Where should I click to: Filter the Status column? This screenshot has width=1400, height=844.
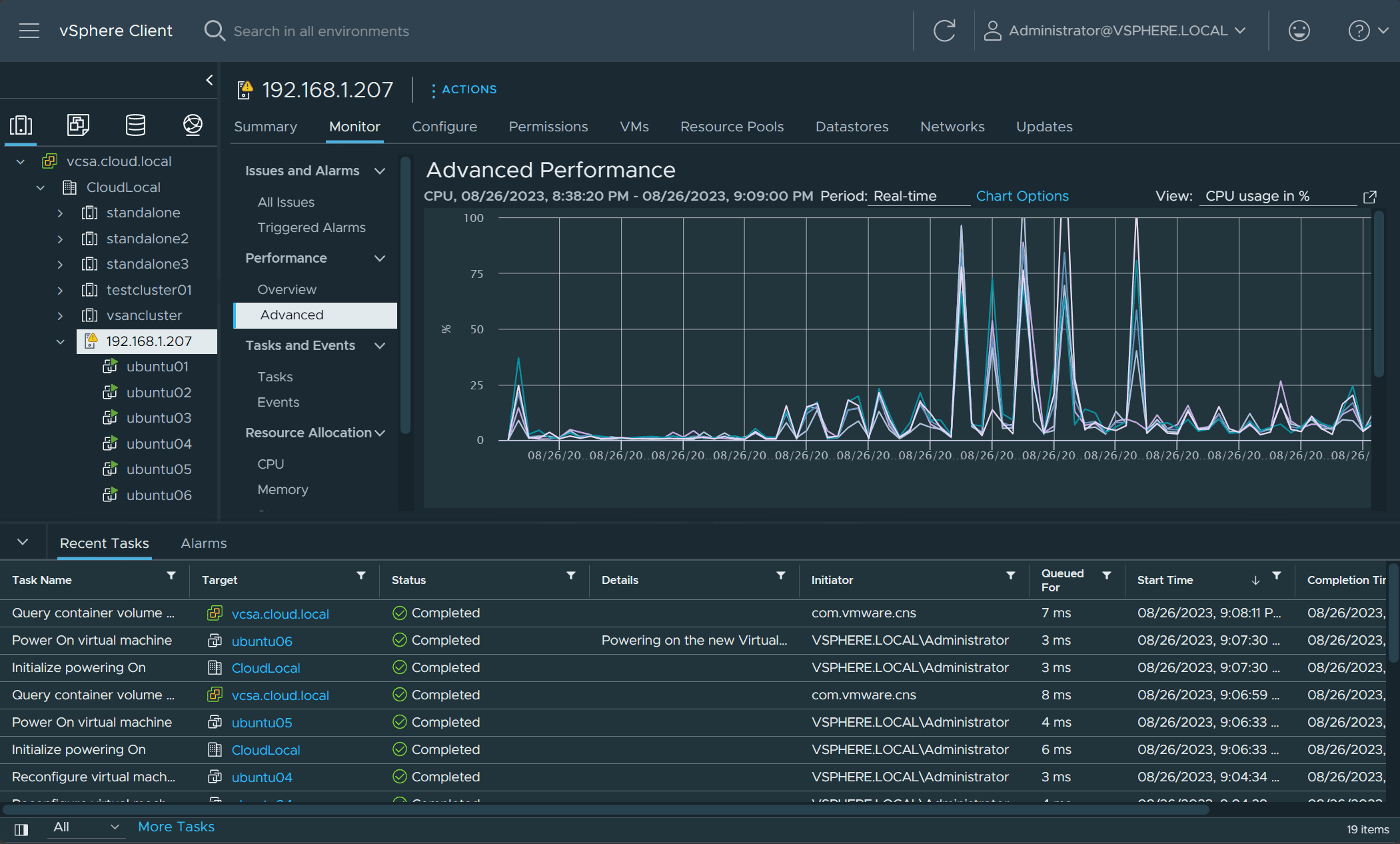pyautogui.click(x=571, y=575)
